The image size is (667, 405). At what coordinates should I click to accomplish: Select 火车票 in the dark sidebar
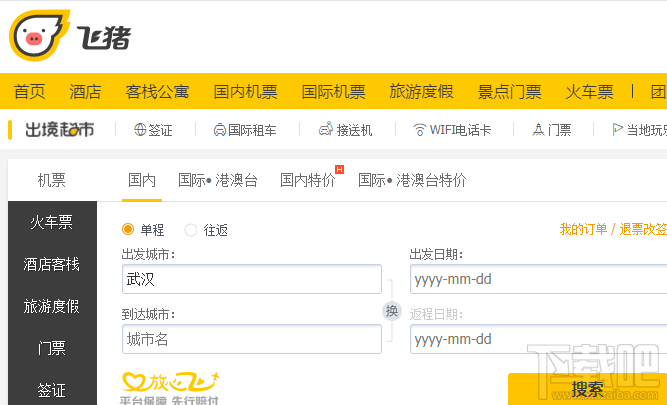click(51, 222)
